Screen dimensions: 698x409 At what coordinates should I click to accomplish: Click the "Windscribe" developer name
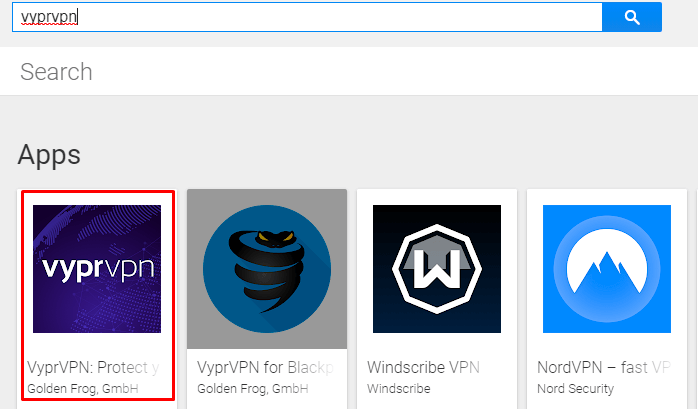[398, 389]
